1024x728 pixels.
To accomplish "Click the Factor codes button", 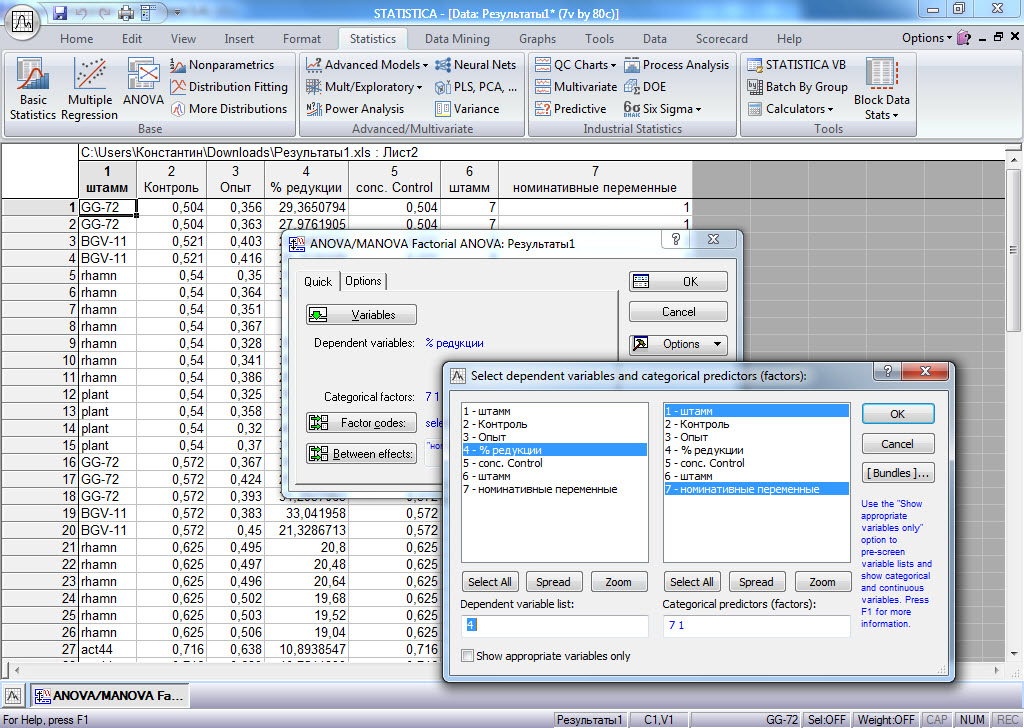I will (361, 422).
